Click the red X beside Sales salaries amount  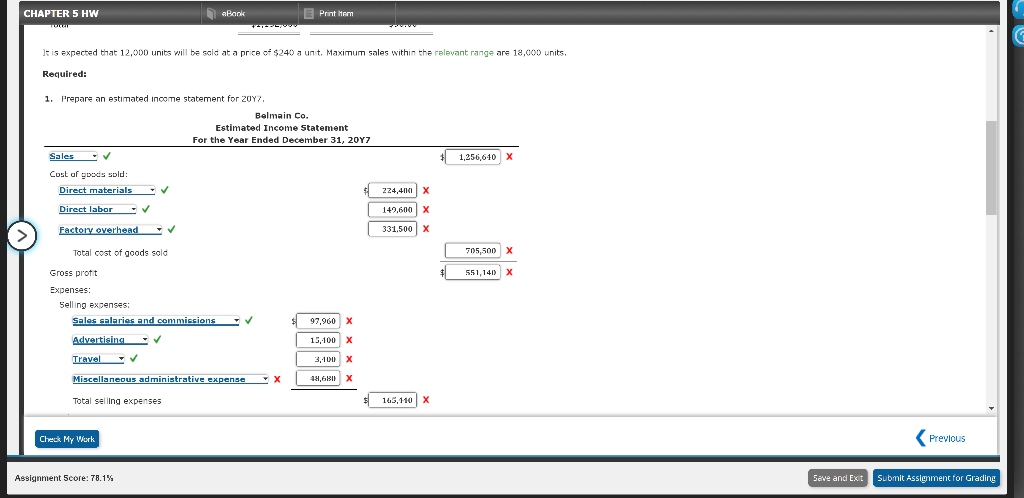pyautogui.click(x=349, y=321)
